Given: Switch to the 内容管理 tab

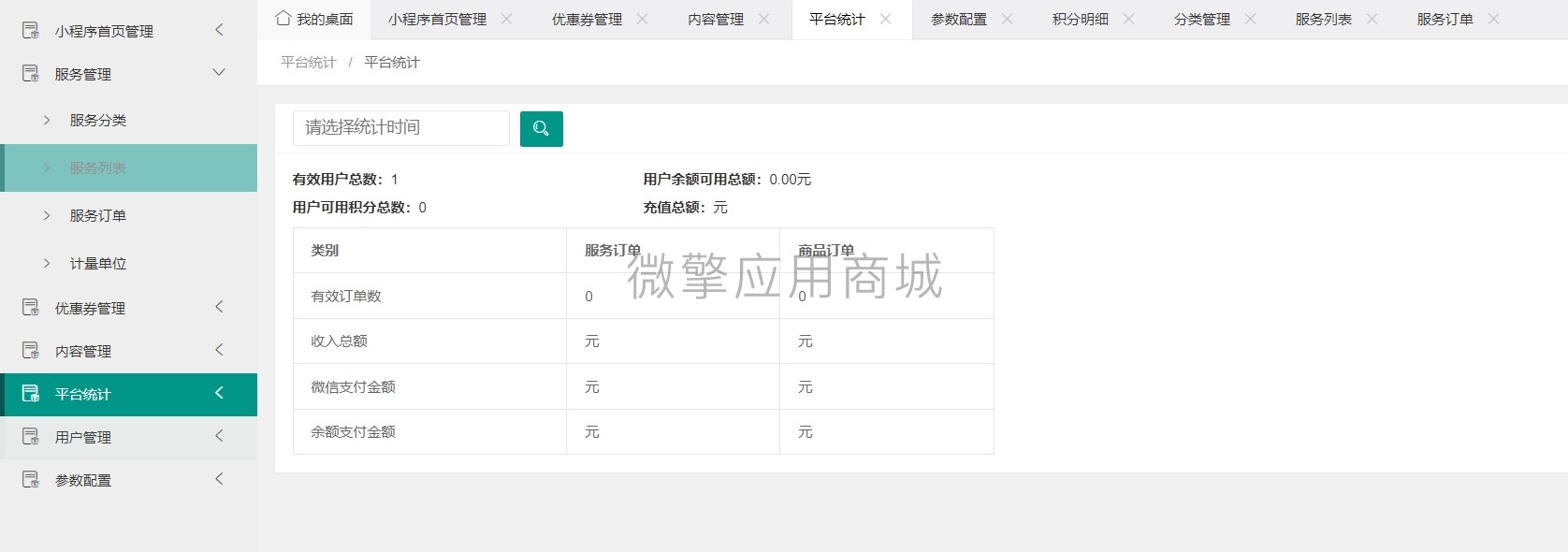Looking at the screenshot, I should (x=716, y=20).
